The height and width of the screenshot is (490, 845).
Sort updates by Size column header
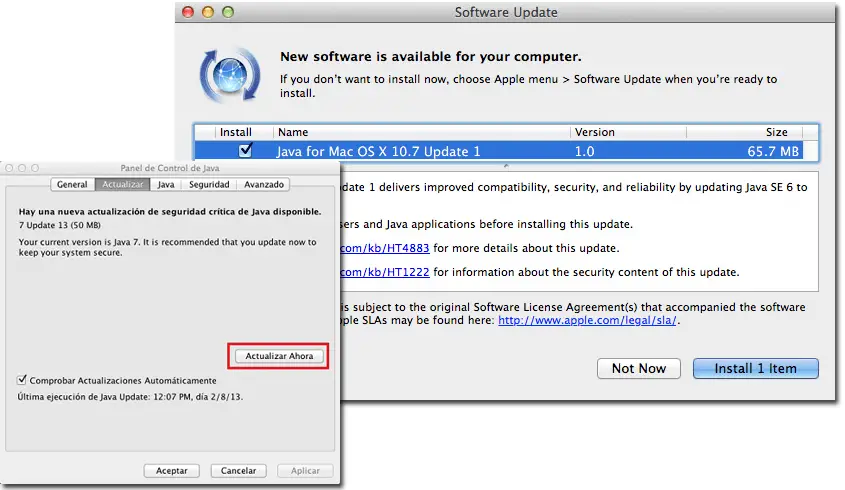[745, 132]
